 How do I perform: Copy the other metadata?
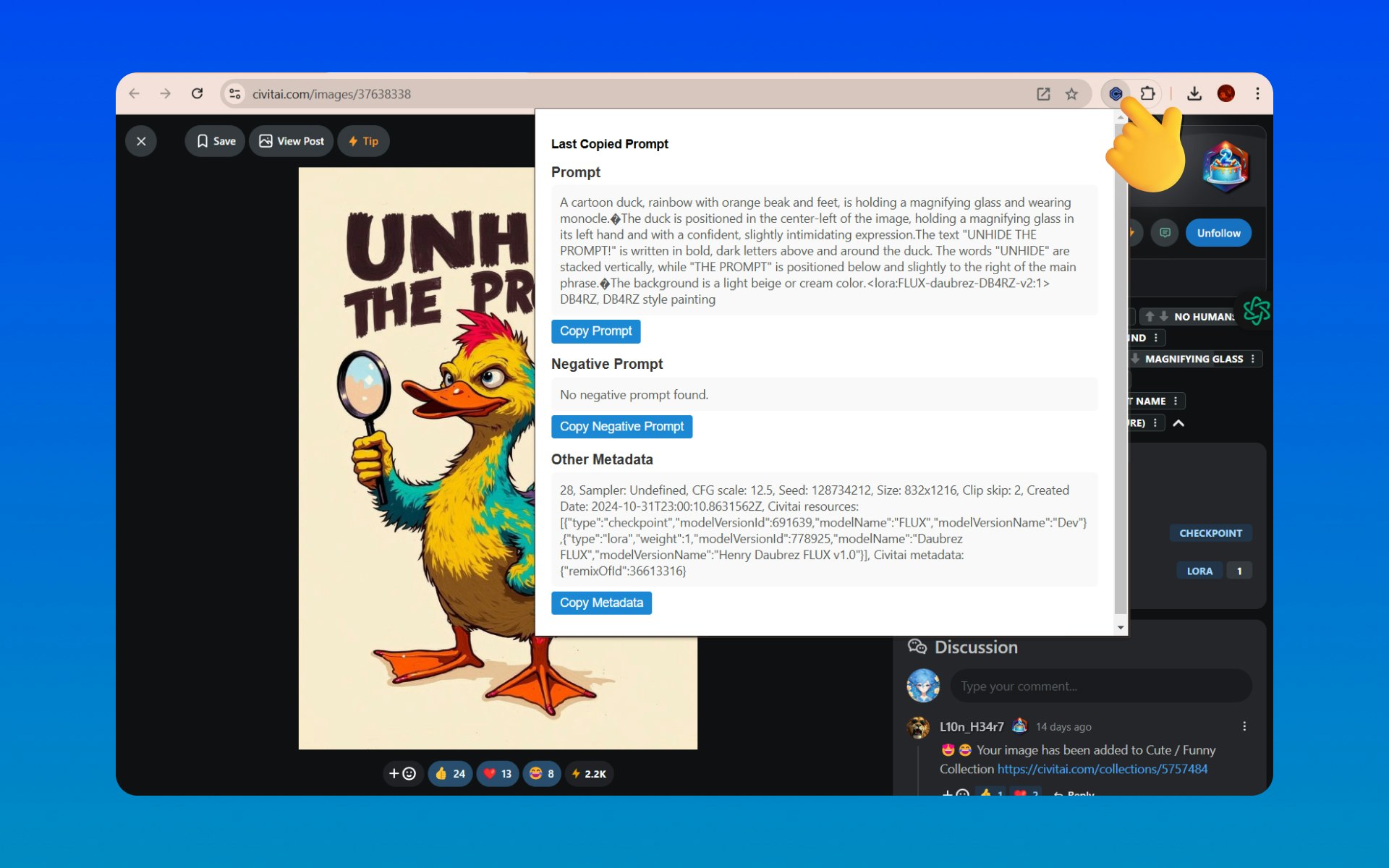pos(601,603)
